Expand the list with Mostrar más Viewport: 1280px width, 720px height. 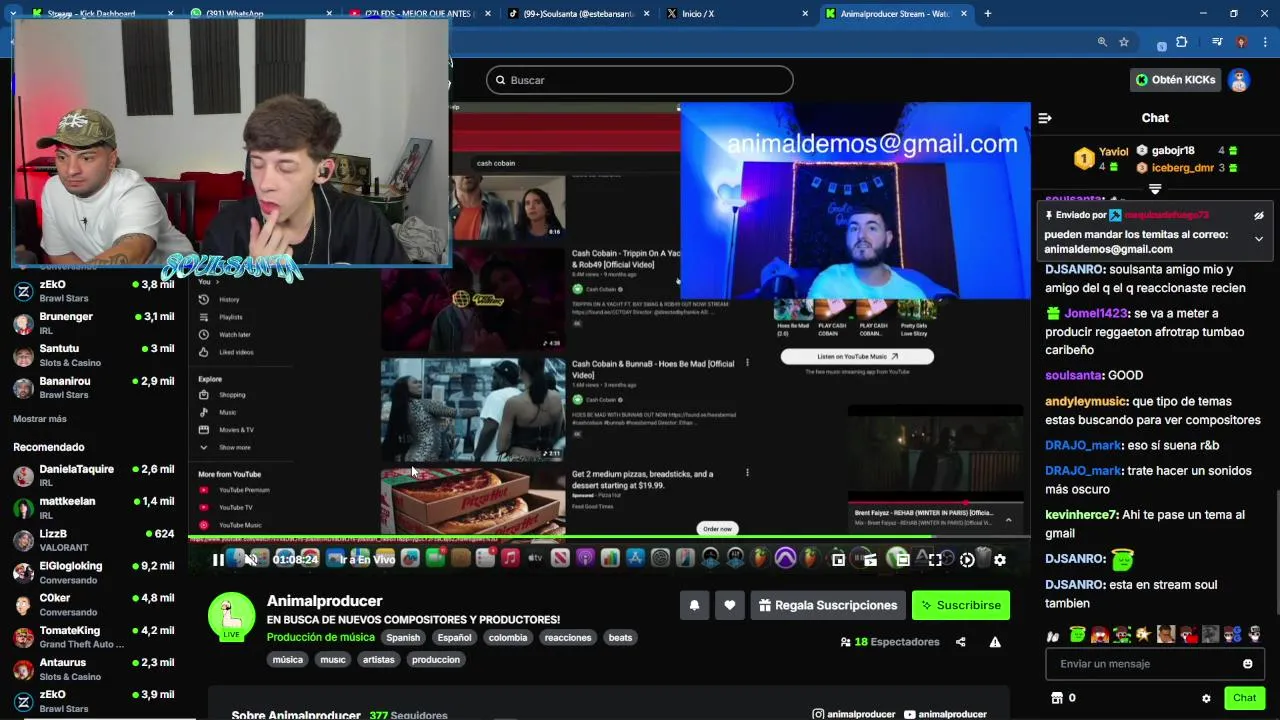(x=40, y=419)
